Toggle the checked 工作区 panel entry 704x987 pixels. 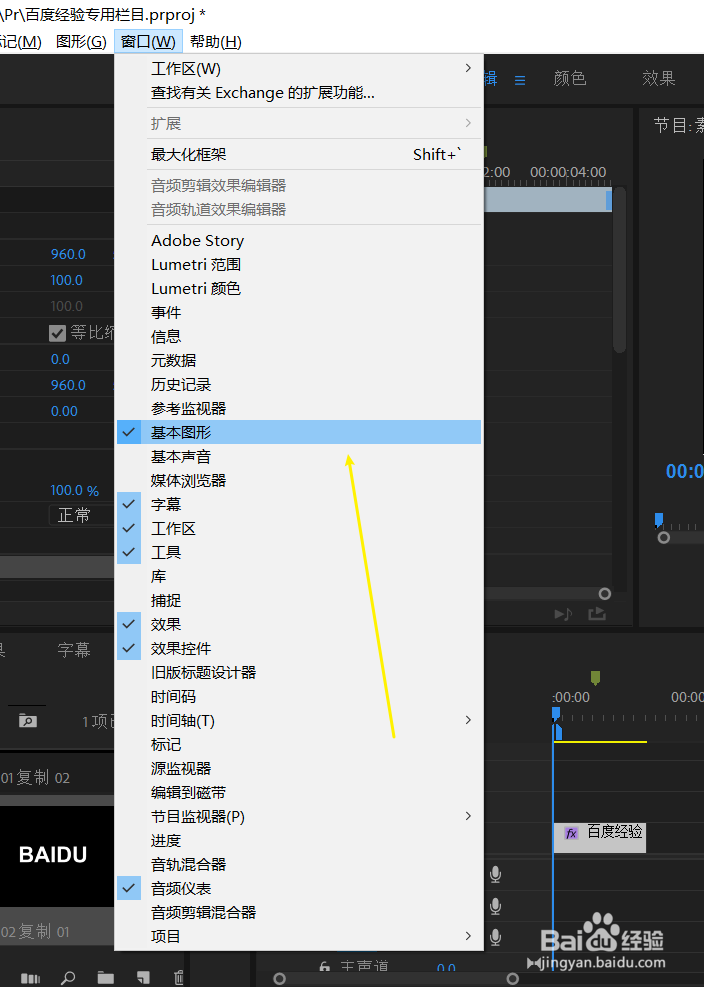299,528
